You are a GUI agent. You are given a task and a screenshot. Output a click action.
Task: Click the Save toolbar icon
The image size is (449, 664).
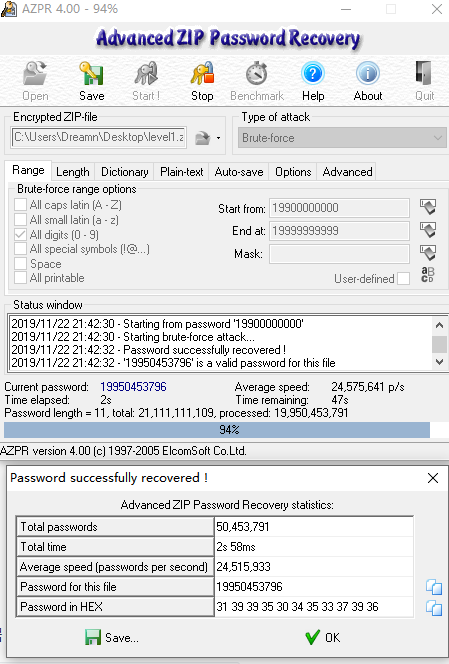91,81
